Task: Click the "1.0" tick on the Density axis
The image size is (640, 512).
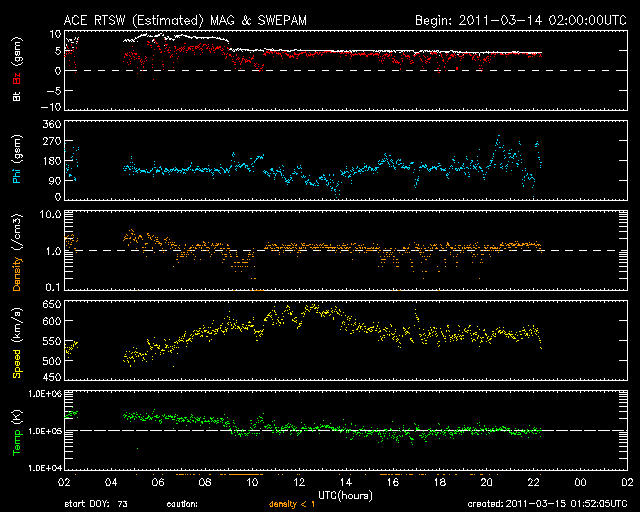Action: click(53, 252)
